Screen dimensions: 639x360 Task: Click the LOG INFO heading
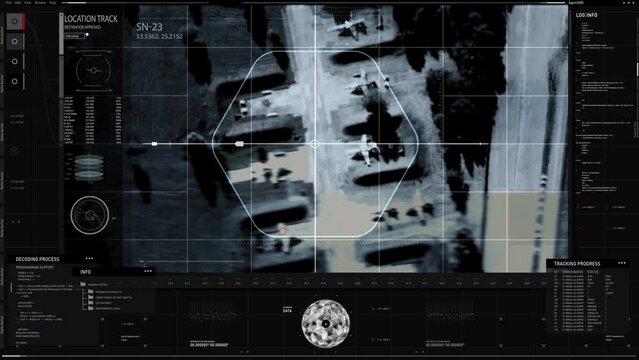(x=586, y=15)
